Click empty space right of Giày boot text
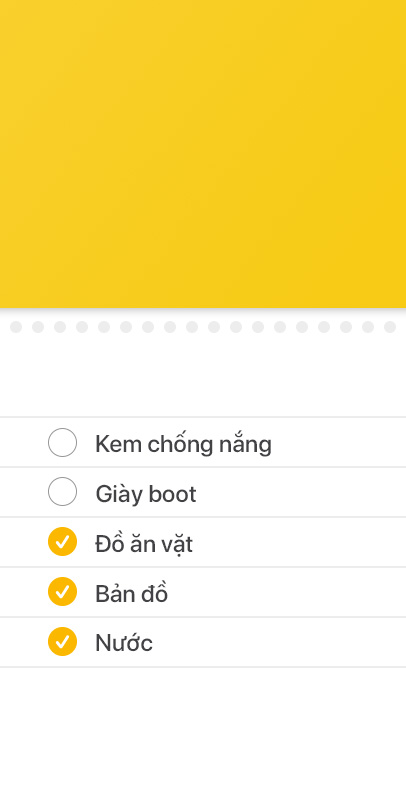Screen dimensions: 406x804 301,492
